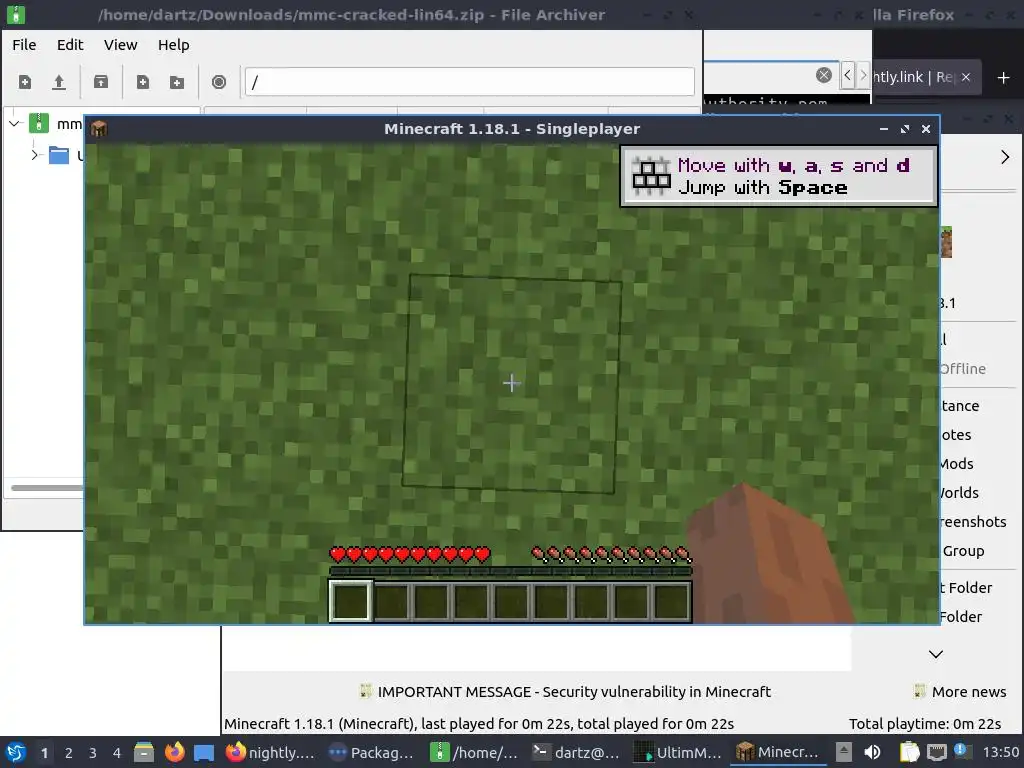Click the Screenshots button in launcher sidebar

[973, 522]
